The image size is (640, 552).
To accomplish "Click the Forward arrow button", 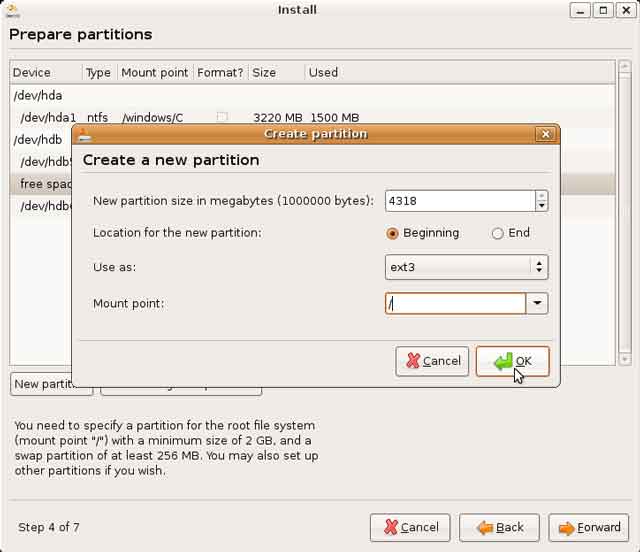I will tap(590, 527).
